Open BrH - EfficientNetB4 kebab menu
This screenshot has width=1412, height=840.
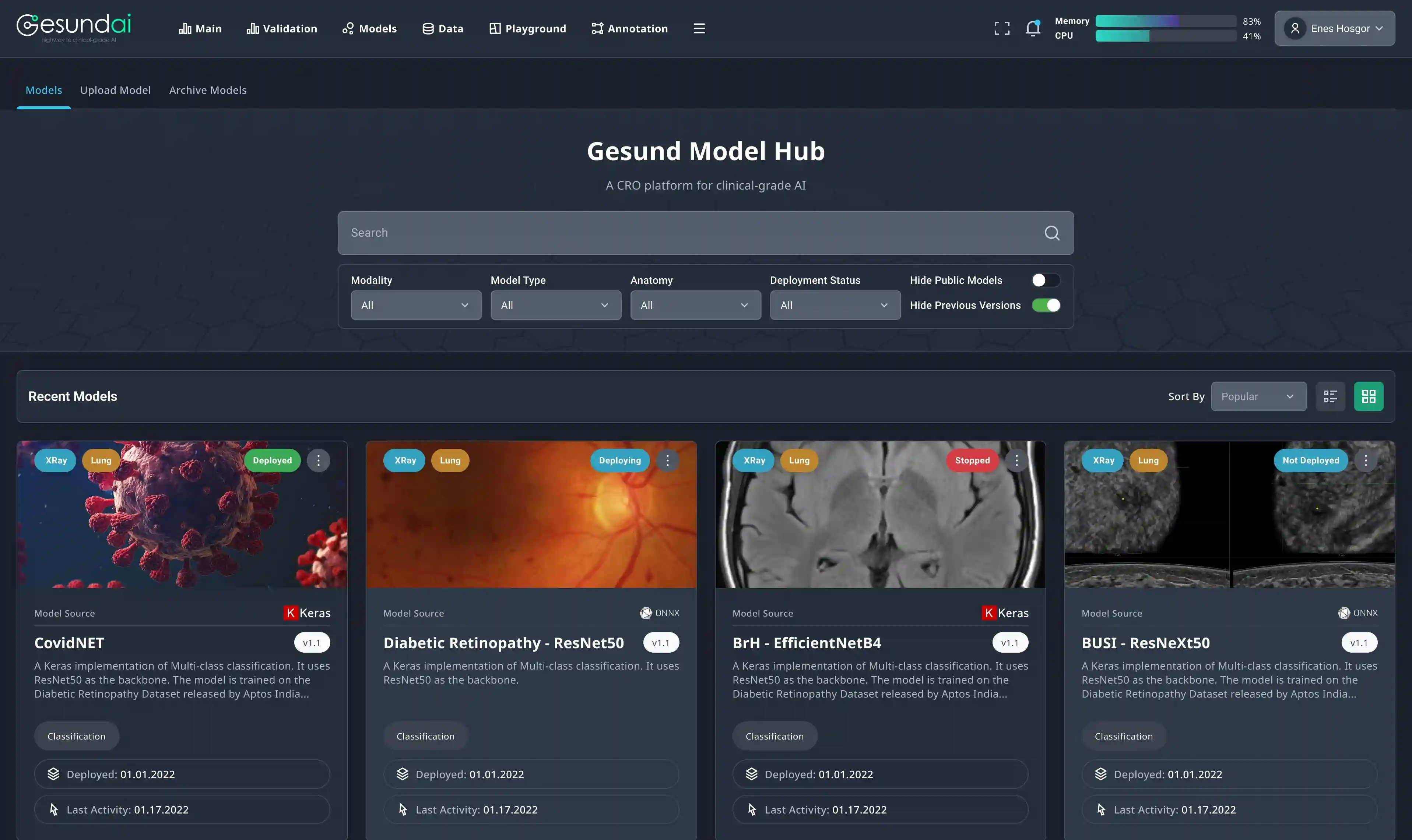1016,461
